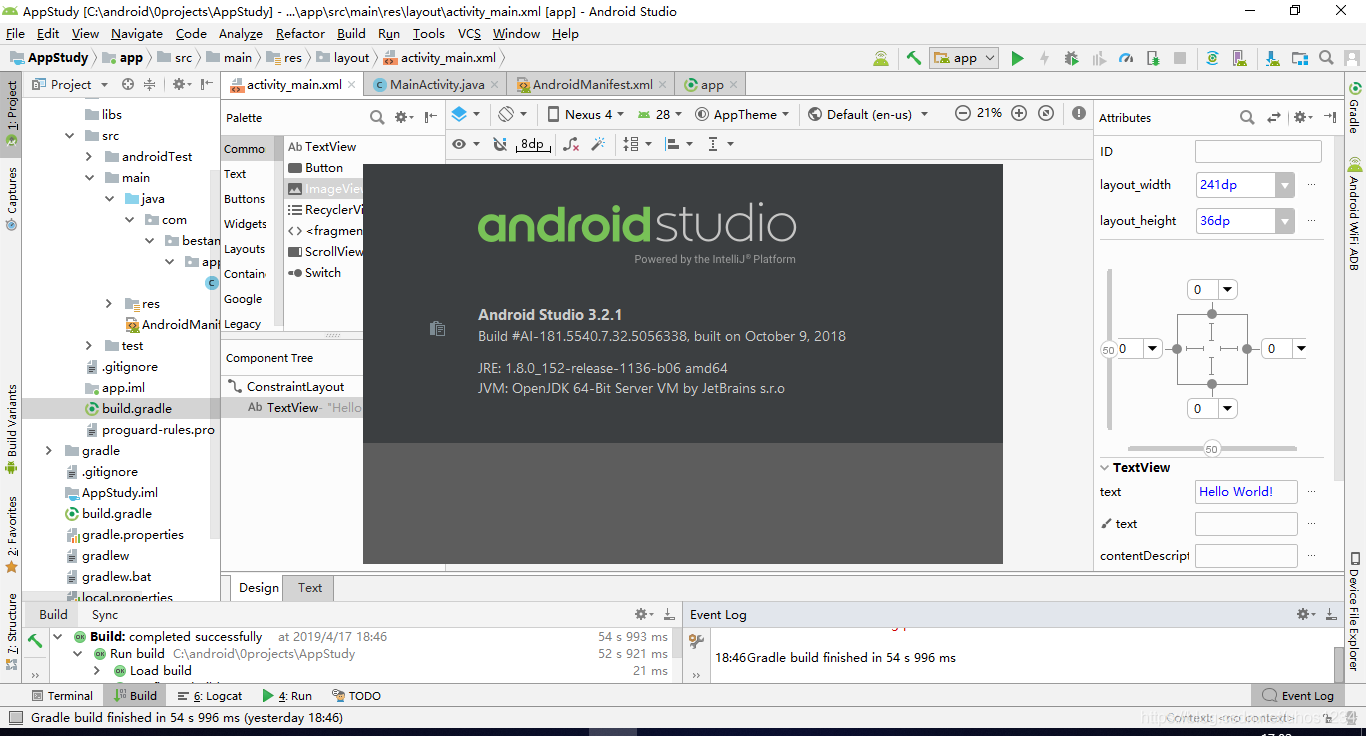Select build.gradle under app in project tree
The image size is (1366, 736).
(137, 408)
